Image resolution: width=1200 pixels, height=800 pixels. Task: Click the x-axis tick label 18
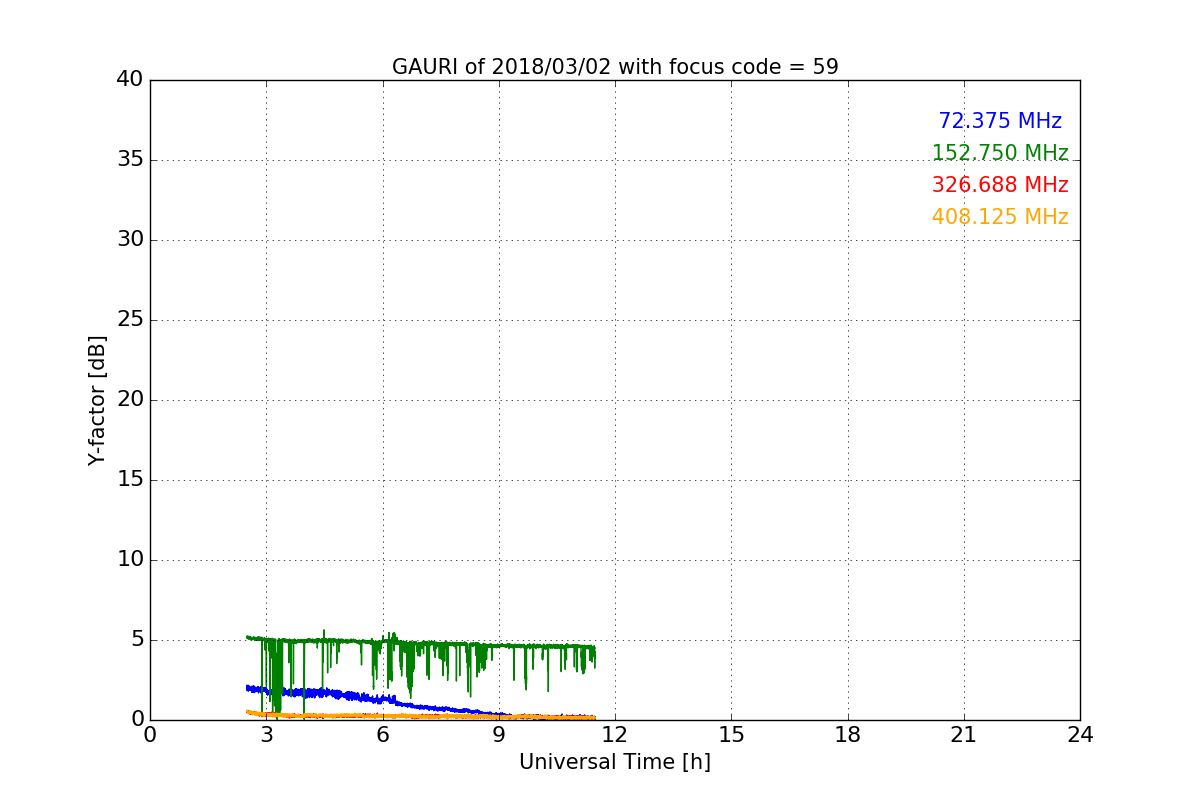pos(848,735)
